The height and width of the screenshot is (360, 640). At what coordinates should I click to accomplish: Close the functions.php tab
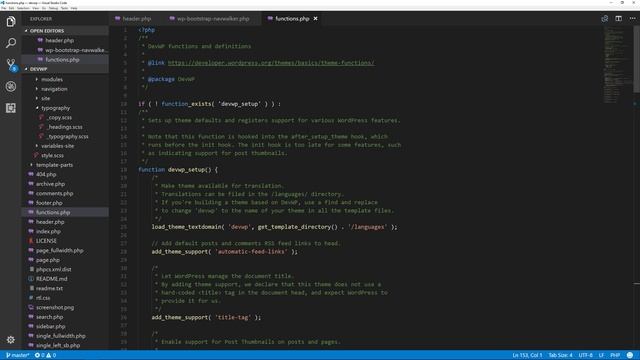coord(316,19)
